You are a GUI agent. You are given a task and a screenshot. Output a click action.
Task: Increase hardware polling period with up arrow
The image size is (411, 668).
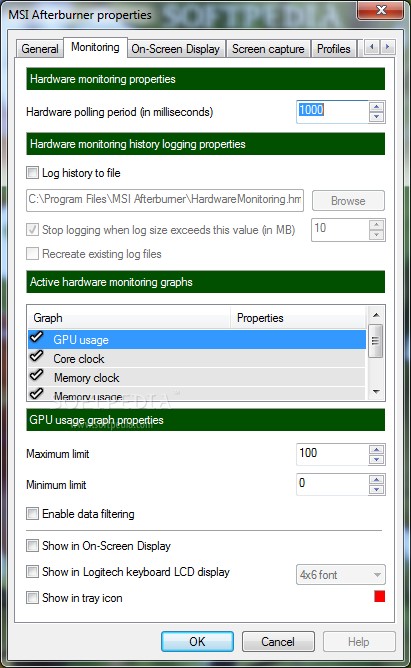coord(377,107)
